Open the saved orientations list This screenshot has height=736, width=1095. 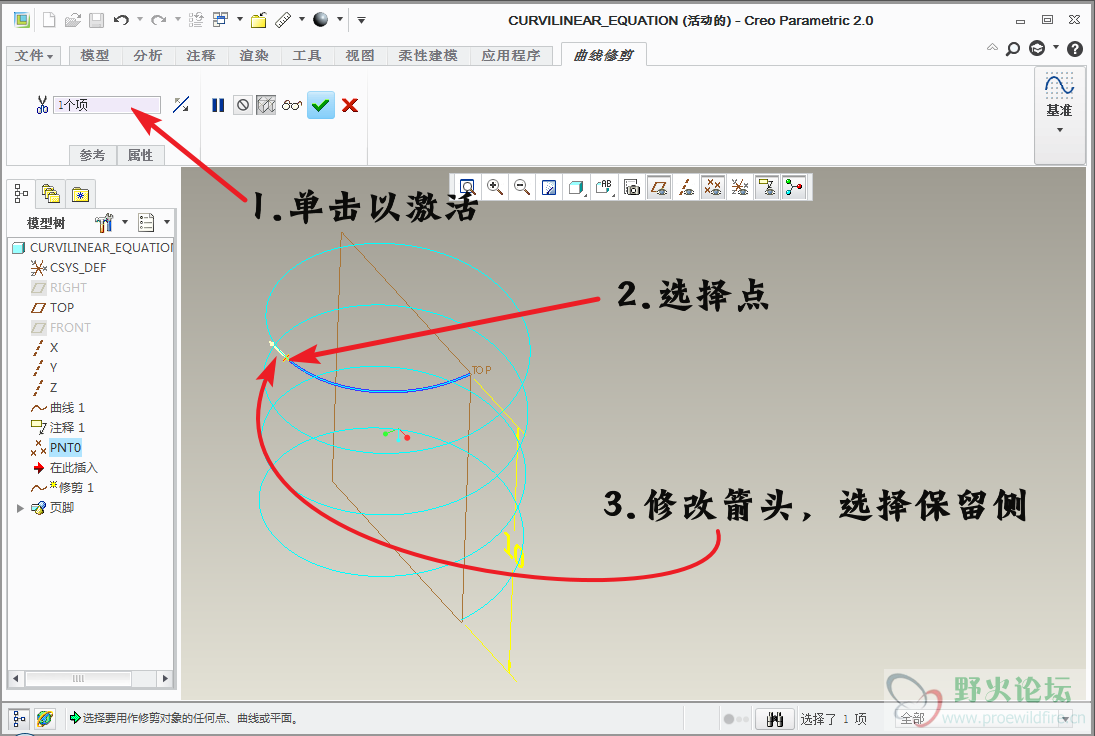pos(603,187)
